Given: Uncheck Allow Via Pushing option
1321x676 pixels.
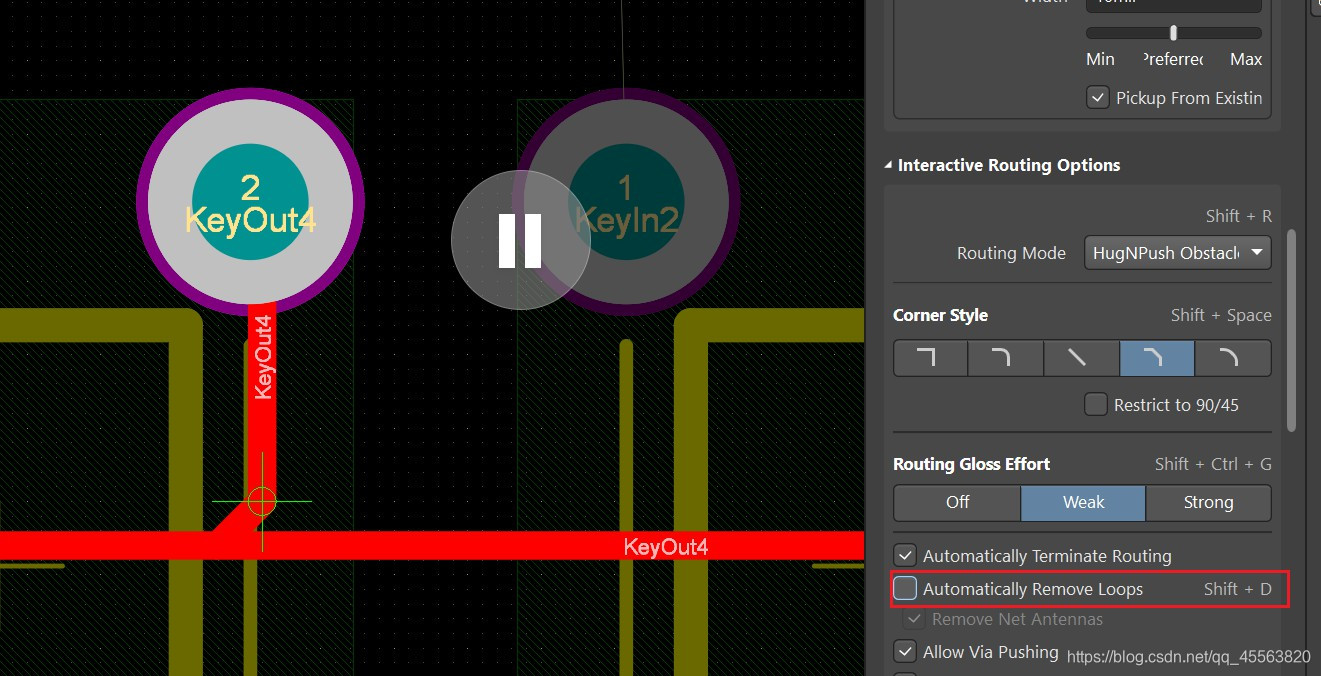Looking at the screenshot, I should click(905, 652).
